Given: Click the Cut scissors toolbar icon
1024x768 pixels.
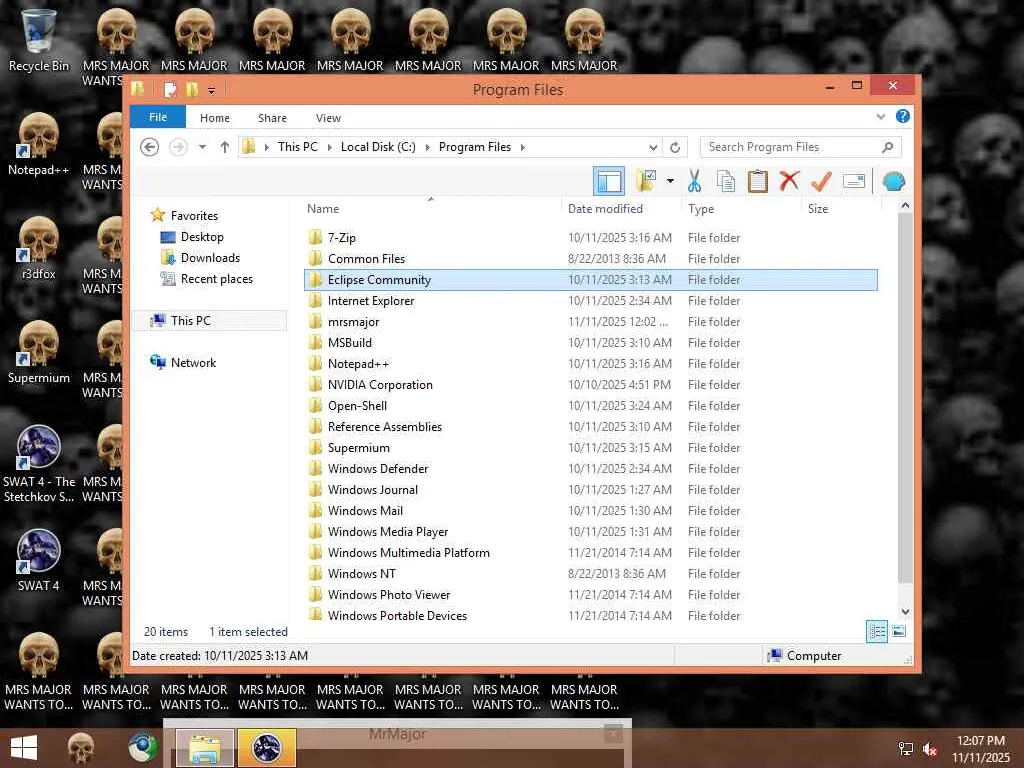Looking at the screenshot, I should pyautogui.click(x=694, y=181).
